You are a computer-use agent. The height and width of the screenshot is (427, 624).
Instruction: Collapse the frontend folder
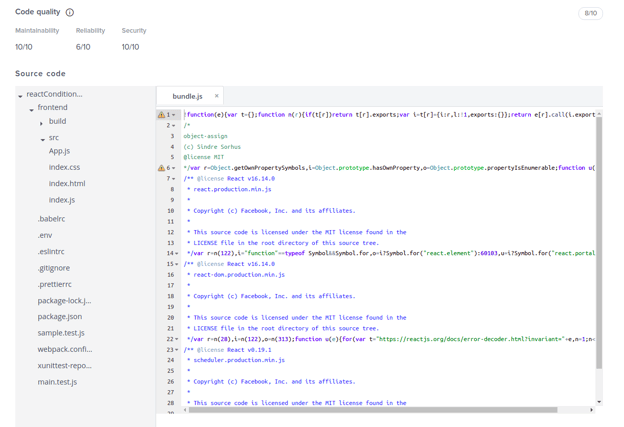pos(31,109)
